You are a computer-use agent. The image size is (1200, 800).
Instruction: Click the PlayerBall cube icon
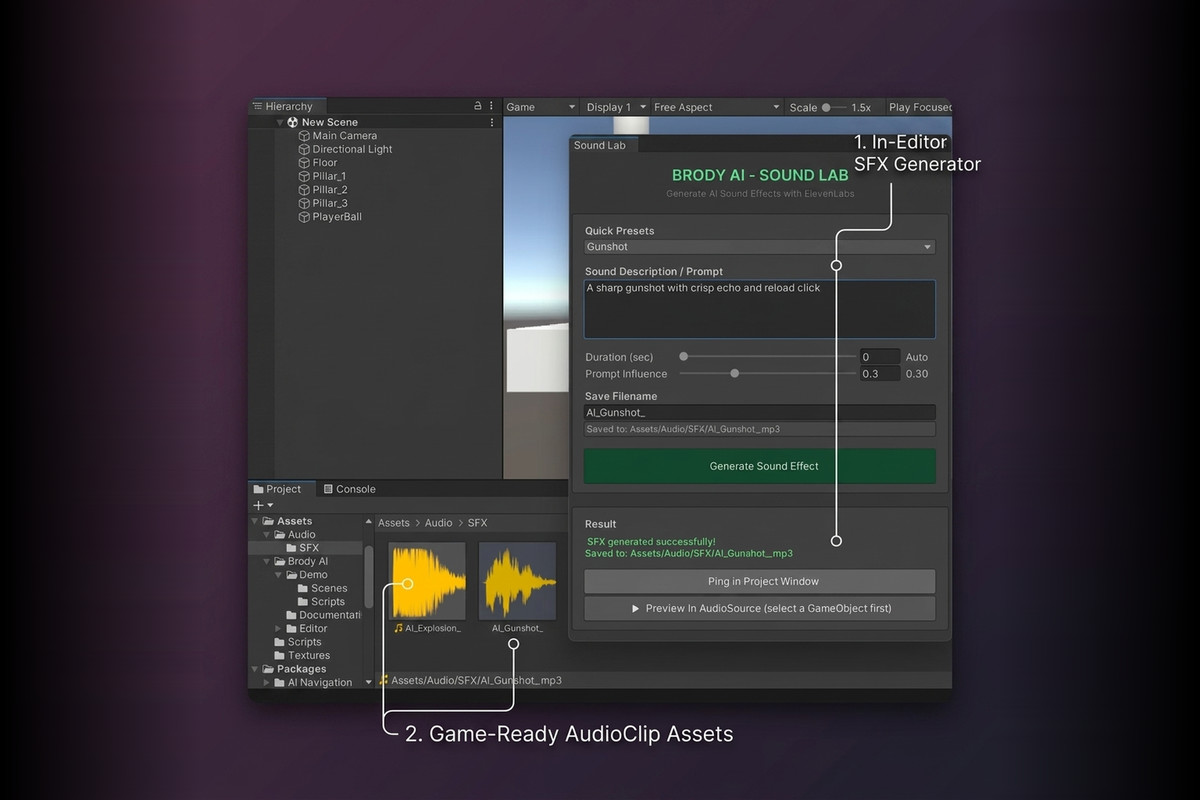tap(304, 217)
